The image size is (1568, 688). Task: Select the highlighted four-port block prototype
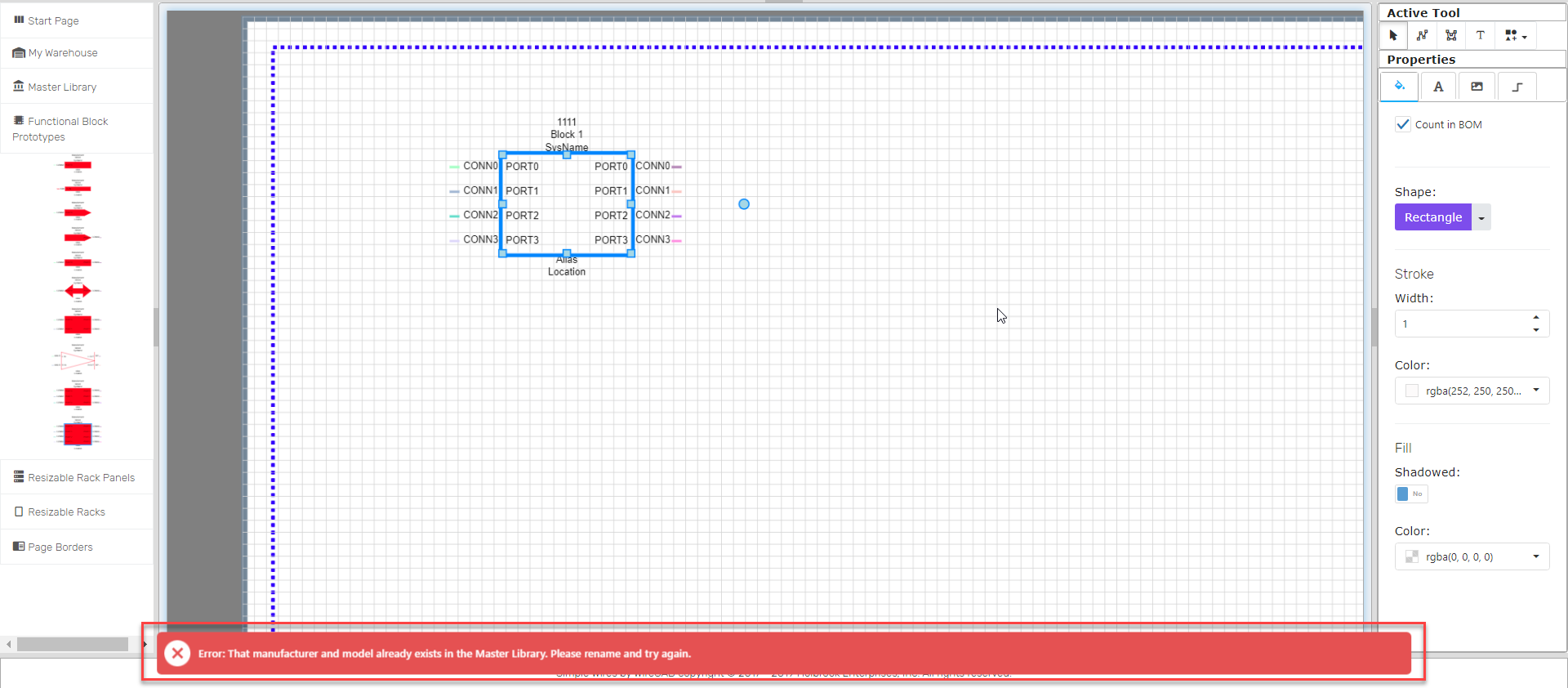pos(78,434)
